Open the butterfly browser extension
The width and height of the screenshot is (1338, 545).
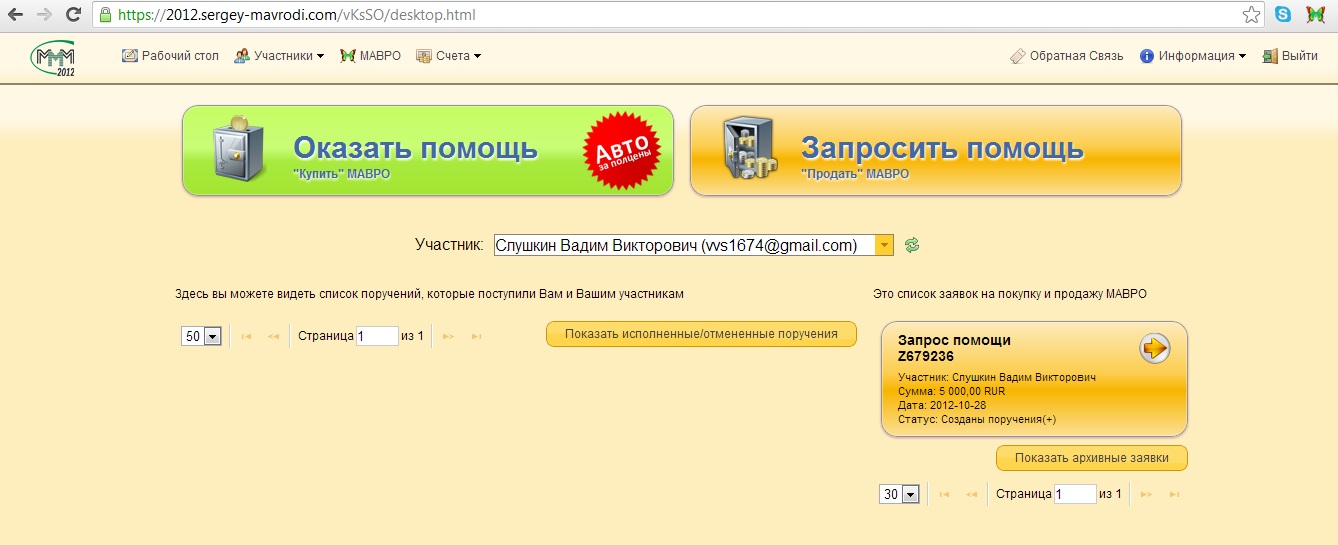click(1316, 15)
